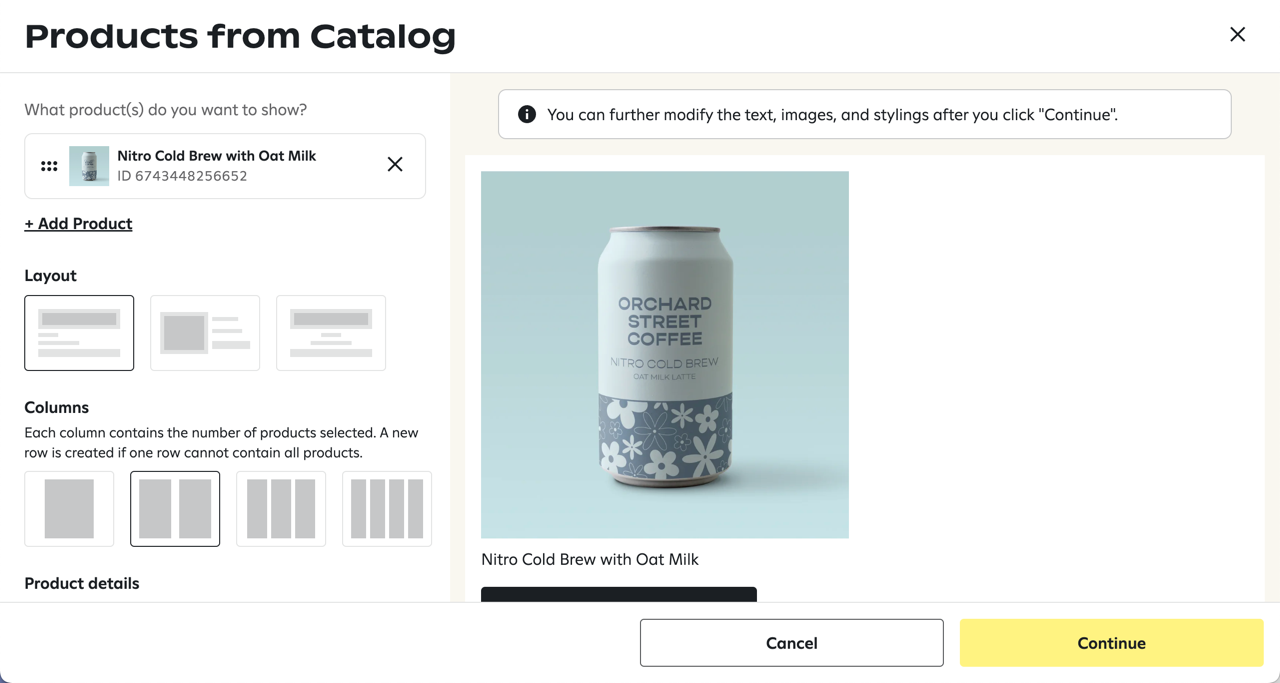Close the Products from Catalog dialog
The image size is (1280, 683).
coord(1237,35)
